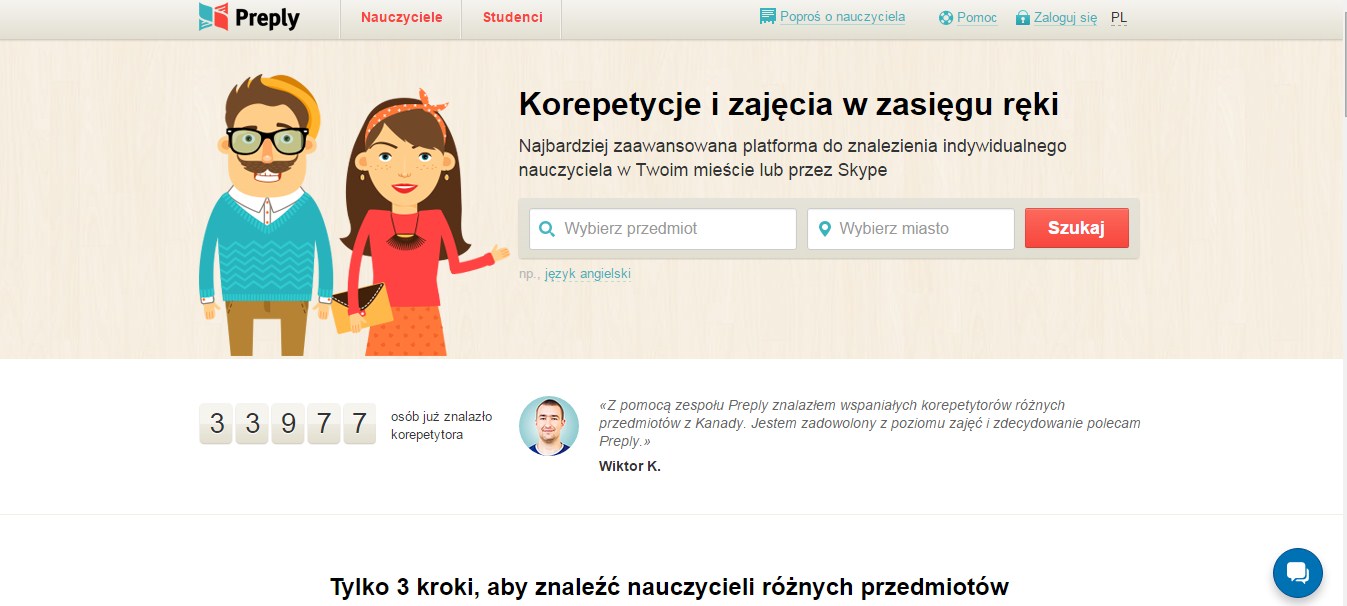This screenshot has width=1347, height=606.
Task: Click the Wiktor K. name
Action: (630, 466)
